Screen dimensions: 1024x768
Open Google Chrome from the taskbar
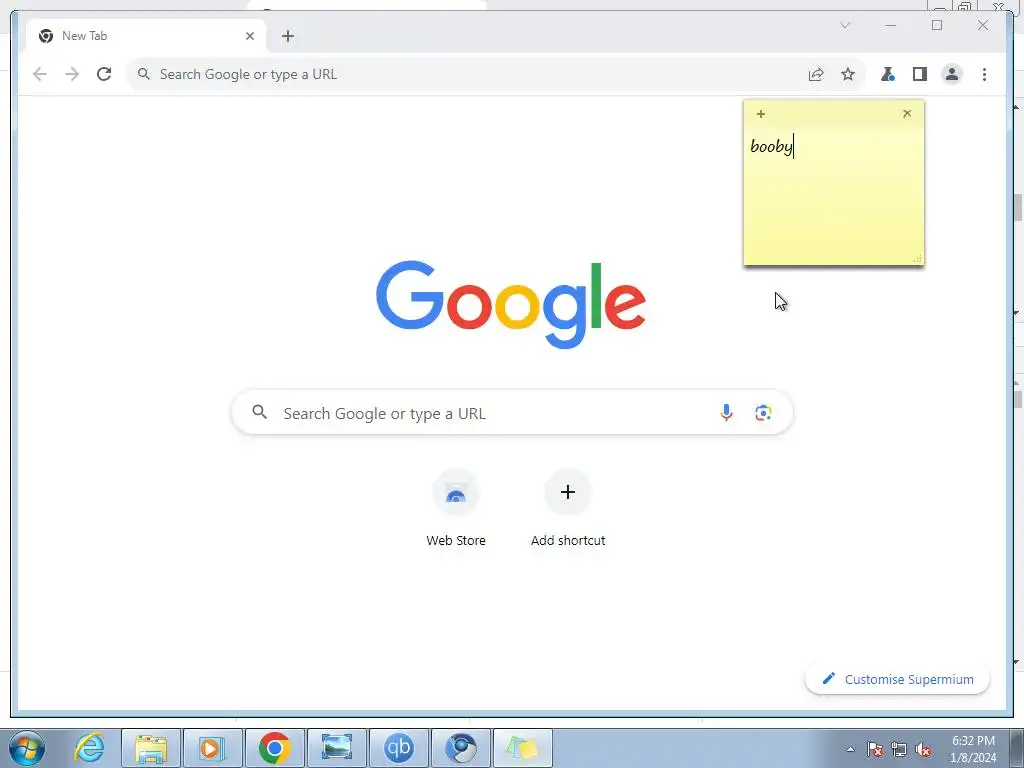point(274,748)
